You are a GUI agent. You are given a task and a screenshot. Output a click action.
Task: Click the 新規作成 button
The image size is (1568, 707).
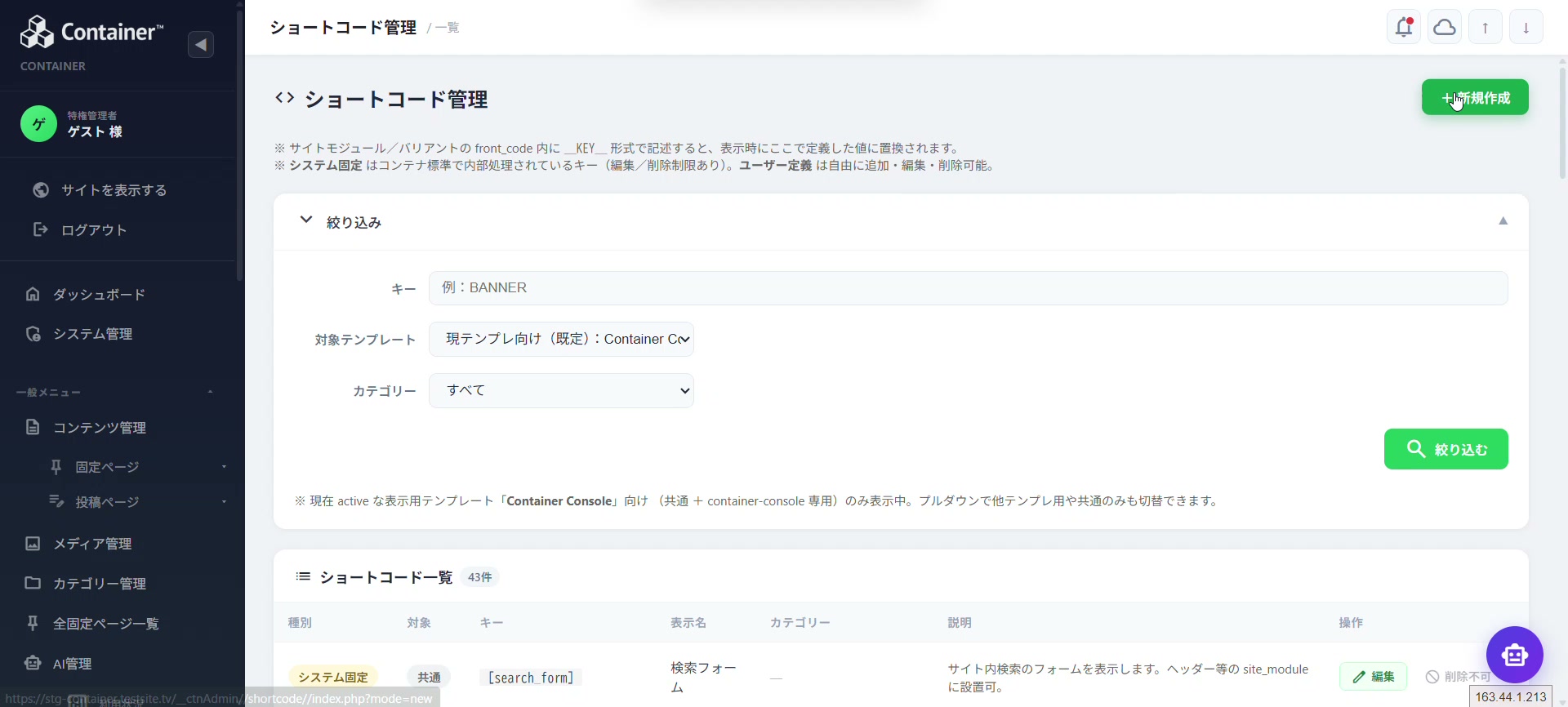pyautogui.click(x=1475, y=98)
